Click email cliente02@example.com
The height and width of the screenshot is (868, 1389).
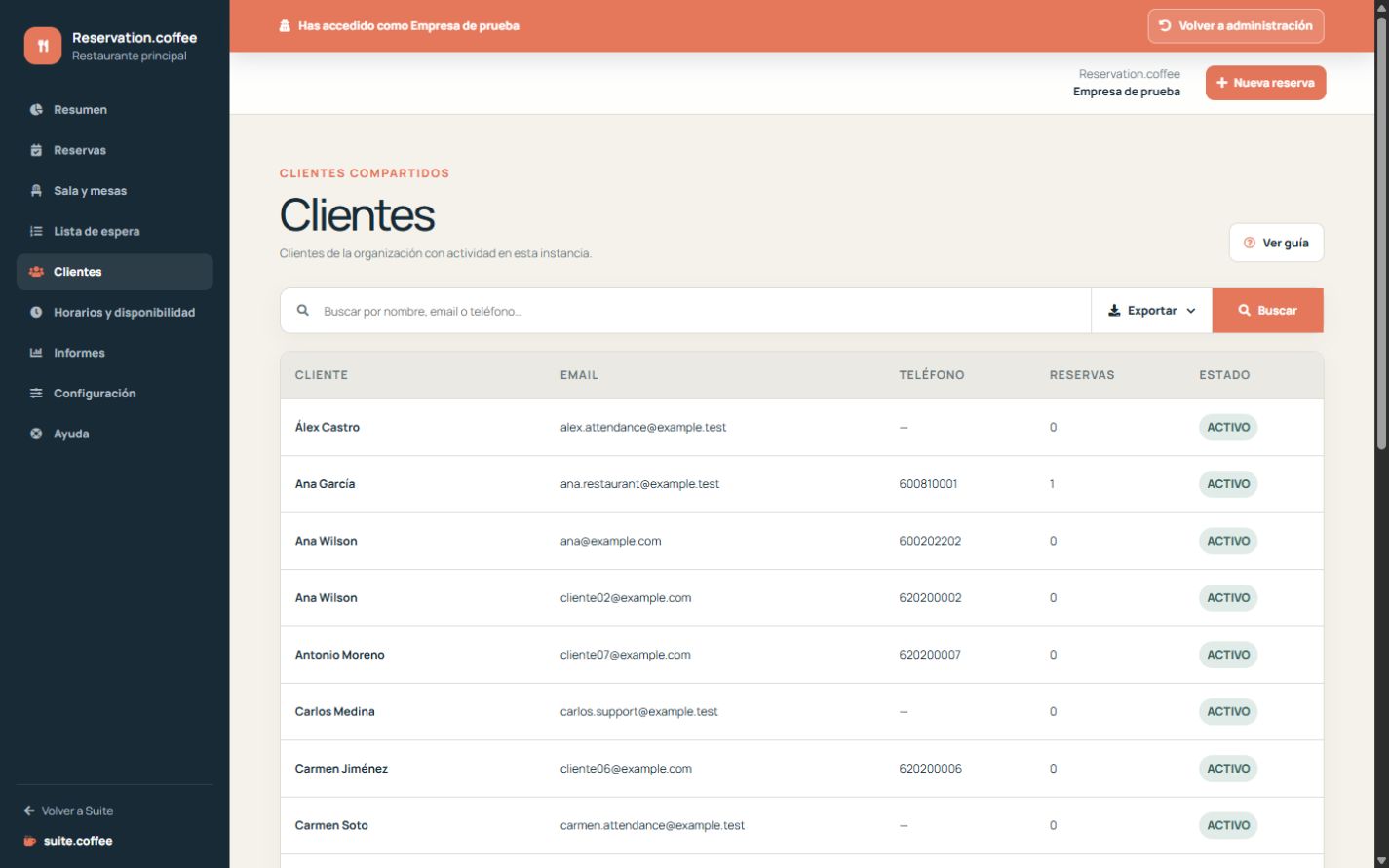(x=626, y=598)
